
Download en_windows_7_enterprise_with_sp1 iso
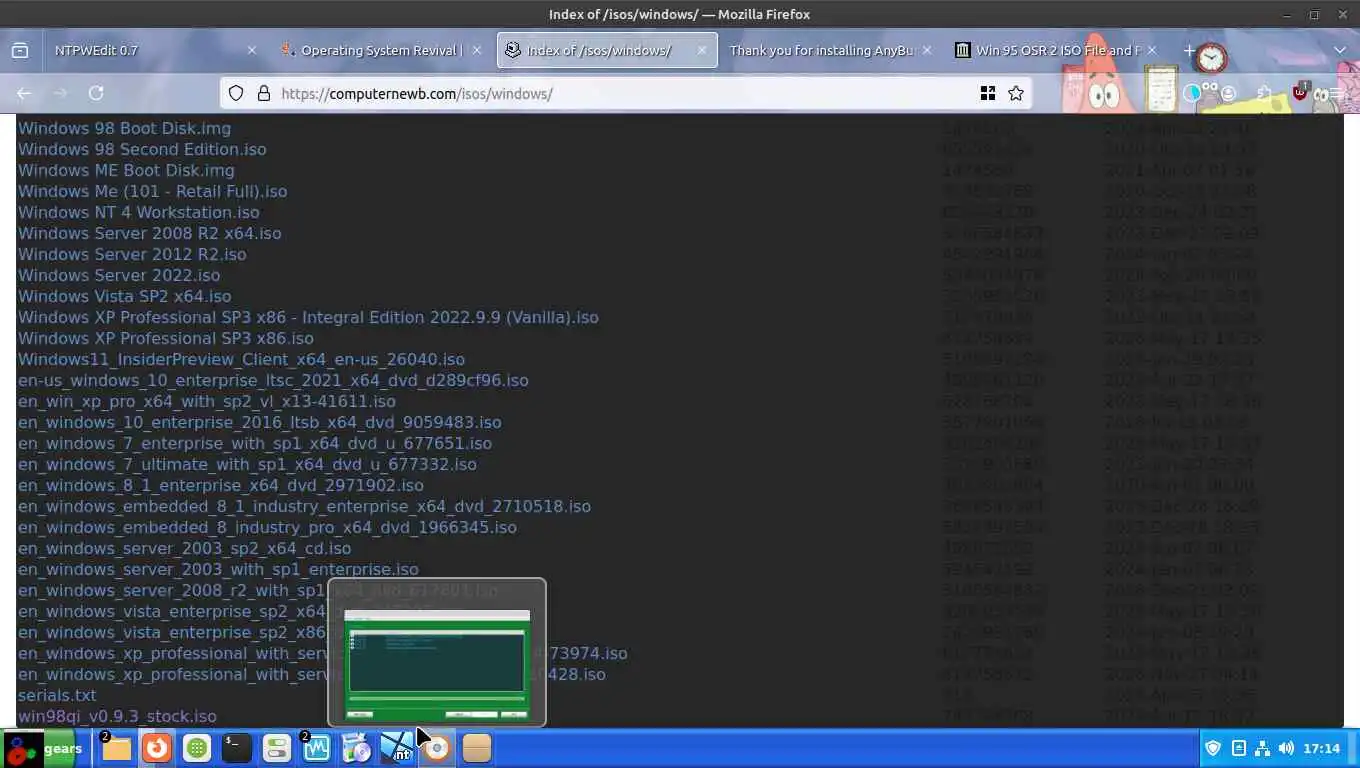pos(255,443)
